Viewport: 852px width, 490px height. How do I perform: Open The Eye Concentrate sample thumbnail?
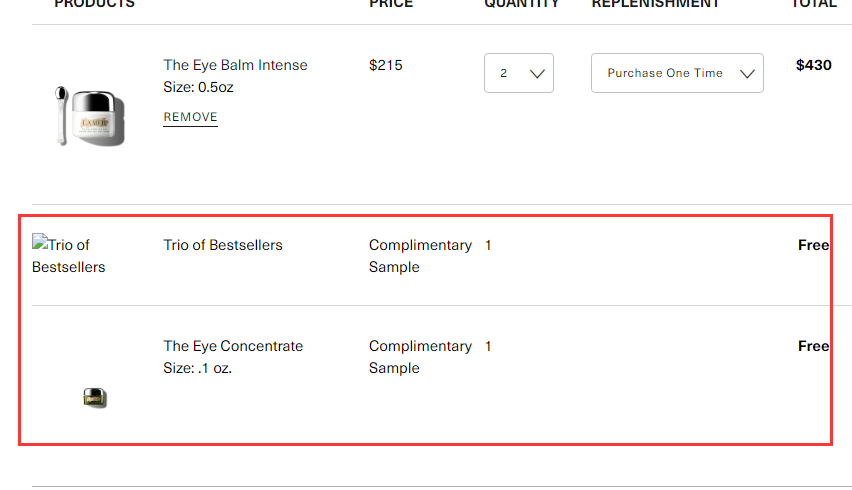click(95, 398)
